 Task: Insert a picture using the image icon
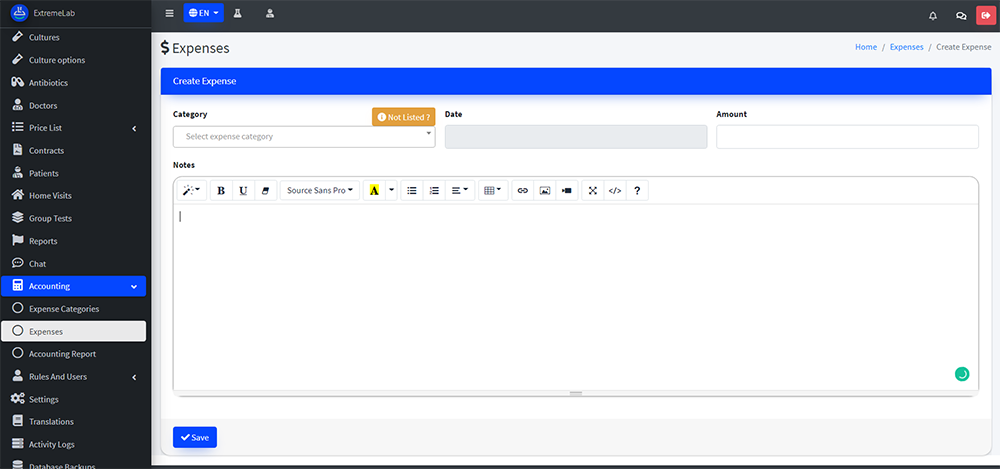545,190
